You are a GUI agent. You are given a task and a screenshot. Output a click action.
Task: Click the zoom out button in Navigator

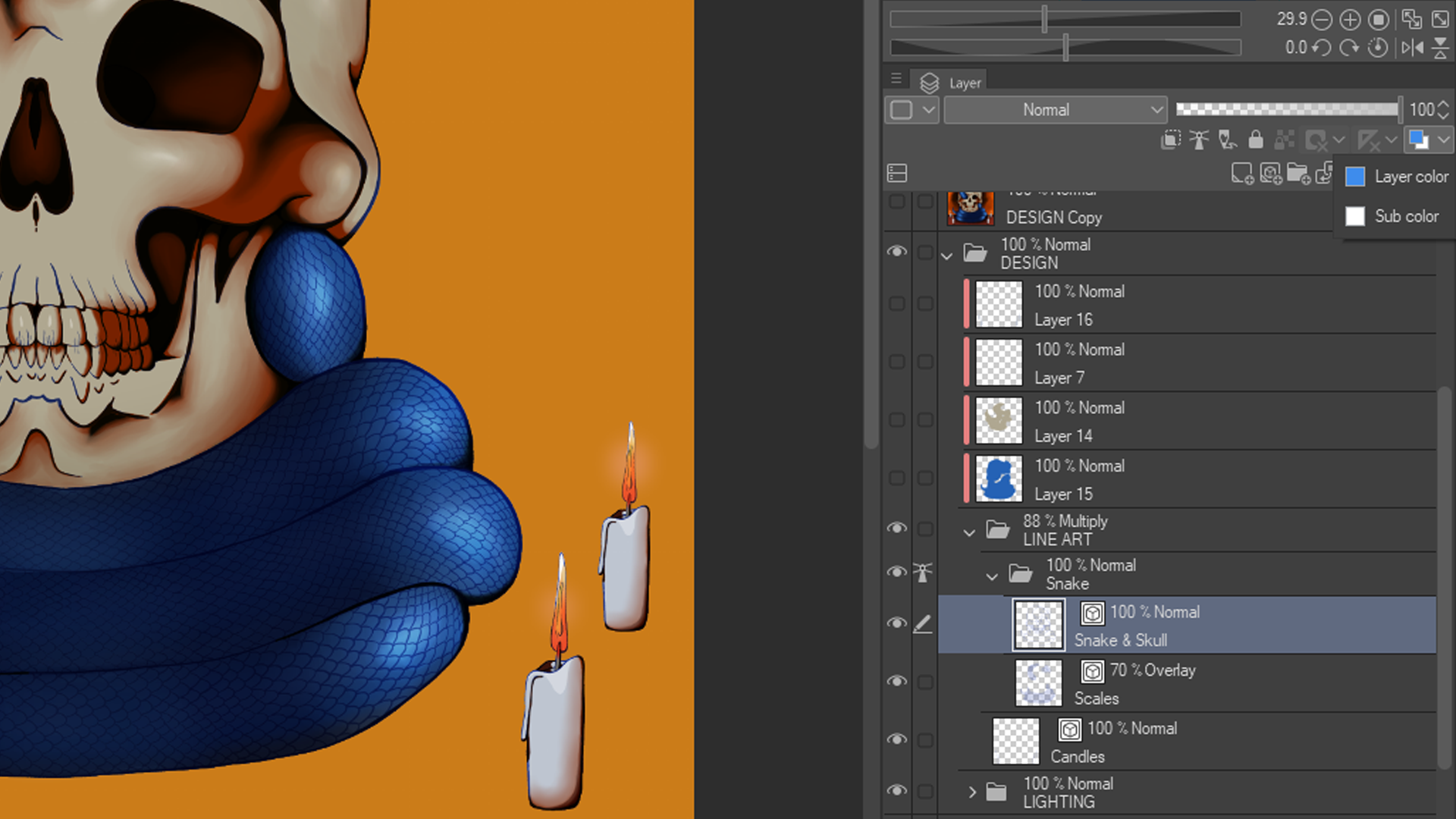1322,19
